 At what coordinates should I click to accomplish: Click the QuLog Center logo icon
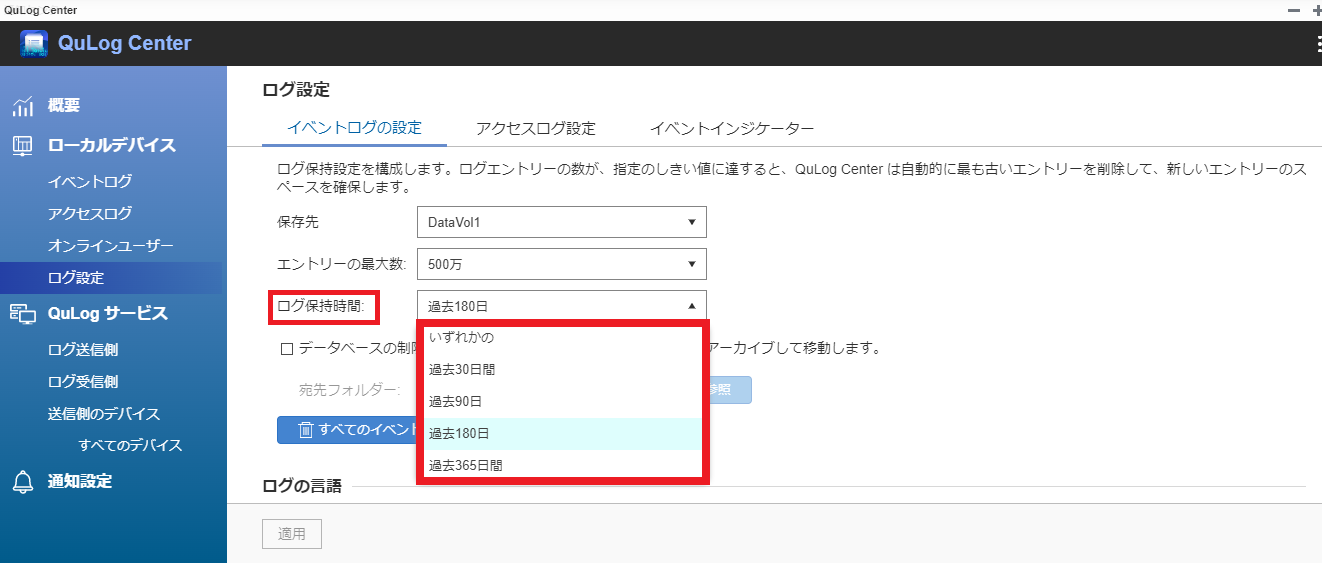click(x=34, y=44)
